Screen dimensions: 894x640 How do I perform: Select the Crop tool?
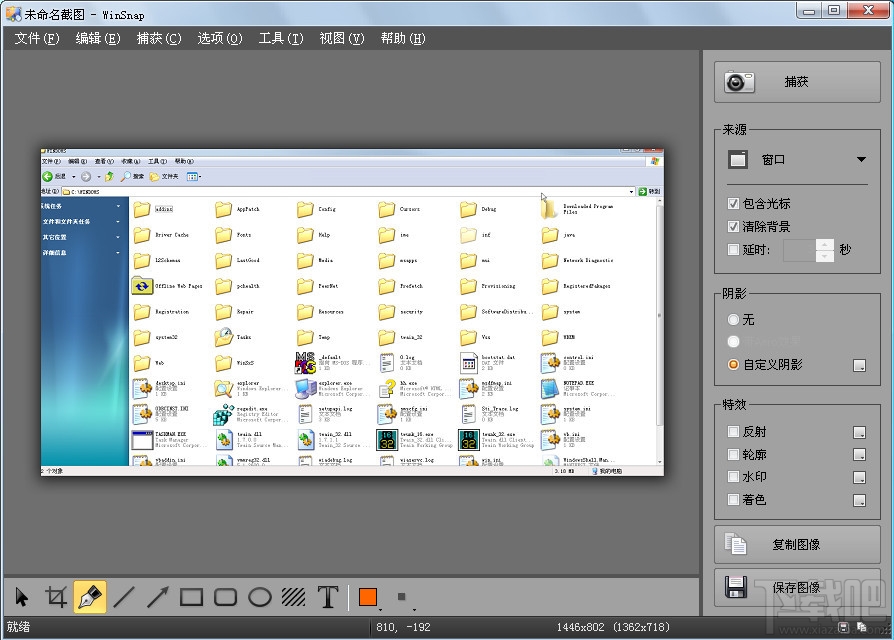(x=56, y=598)
